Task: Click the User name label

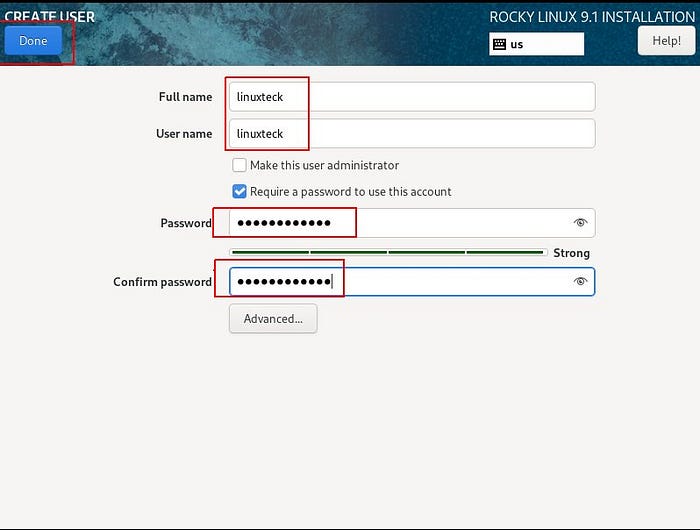Action: (184, 134)
